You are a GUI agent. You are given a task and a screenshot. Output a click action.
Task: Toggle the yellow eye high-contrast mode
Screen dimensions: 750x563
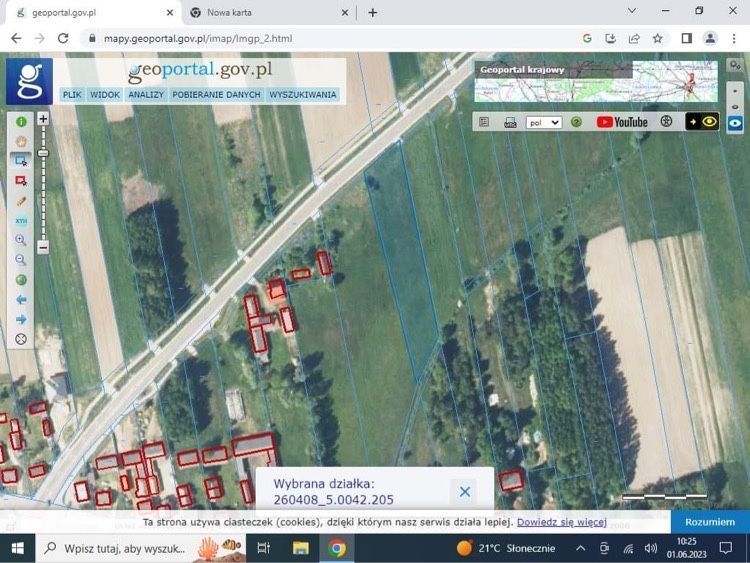coord(702,121)
